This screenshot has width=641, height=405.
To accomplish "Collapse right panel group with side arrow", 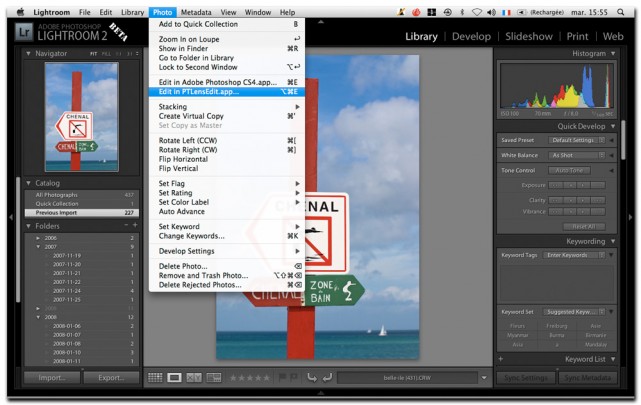I will point(630,217).
